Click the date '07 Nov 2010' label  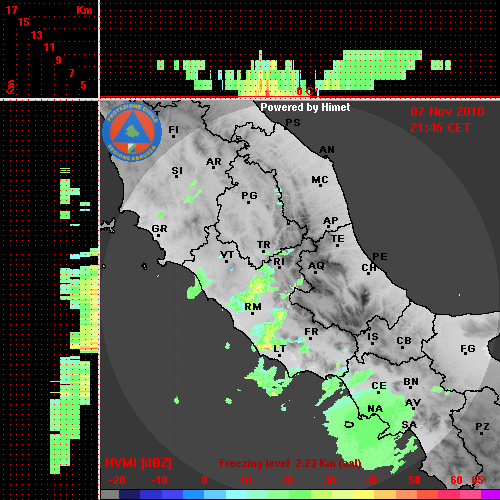tap(447, 112)
